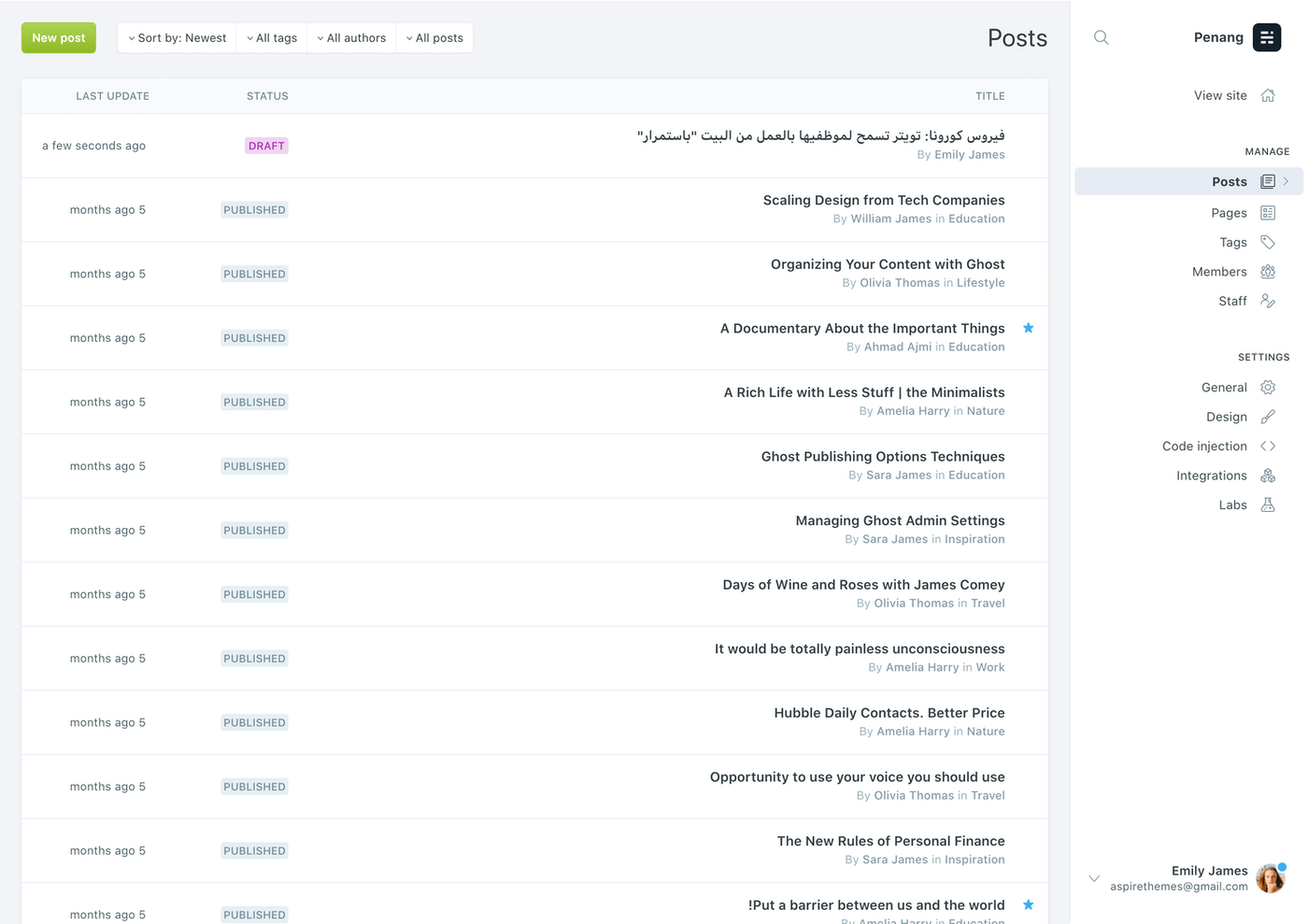Viewport: 1308px width, 924px height.
Task: Click the Tags label icon
Action: 1268,242
